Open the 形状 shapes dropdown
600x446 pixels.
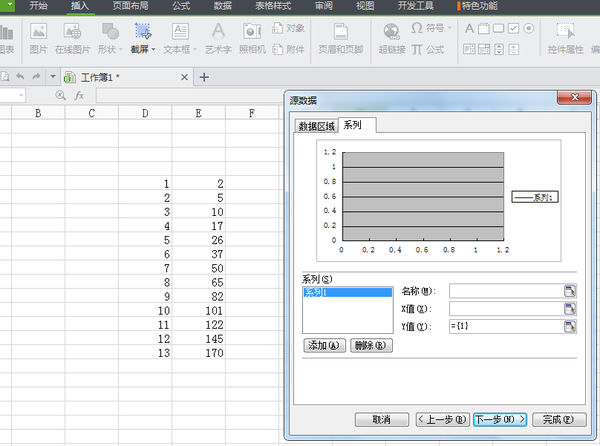[x=109, y=37]
